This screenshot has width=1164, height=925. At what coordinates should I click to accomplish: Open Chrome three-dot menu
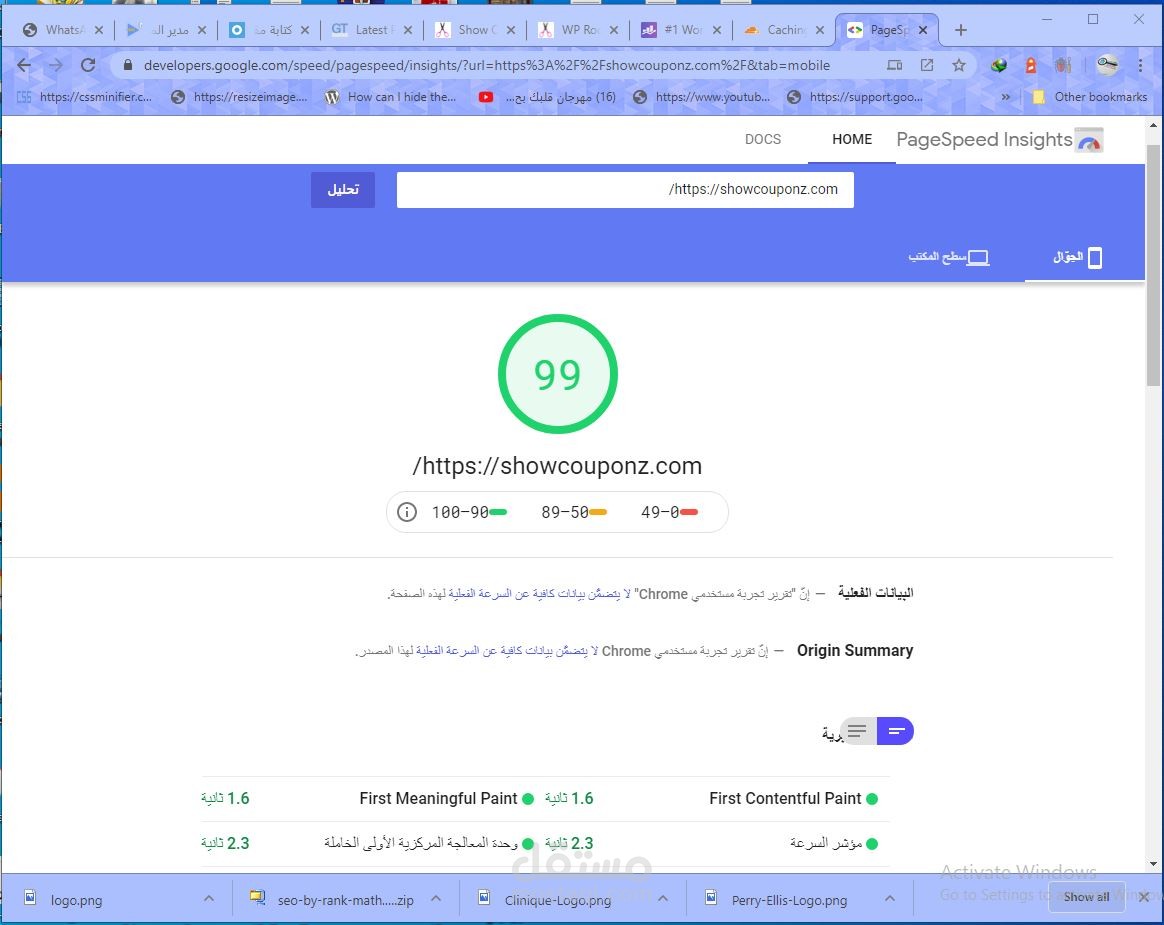(1140, 65)
